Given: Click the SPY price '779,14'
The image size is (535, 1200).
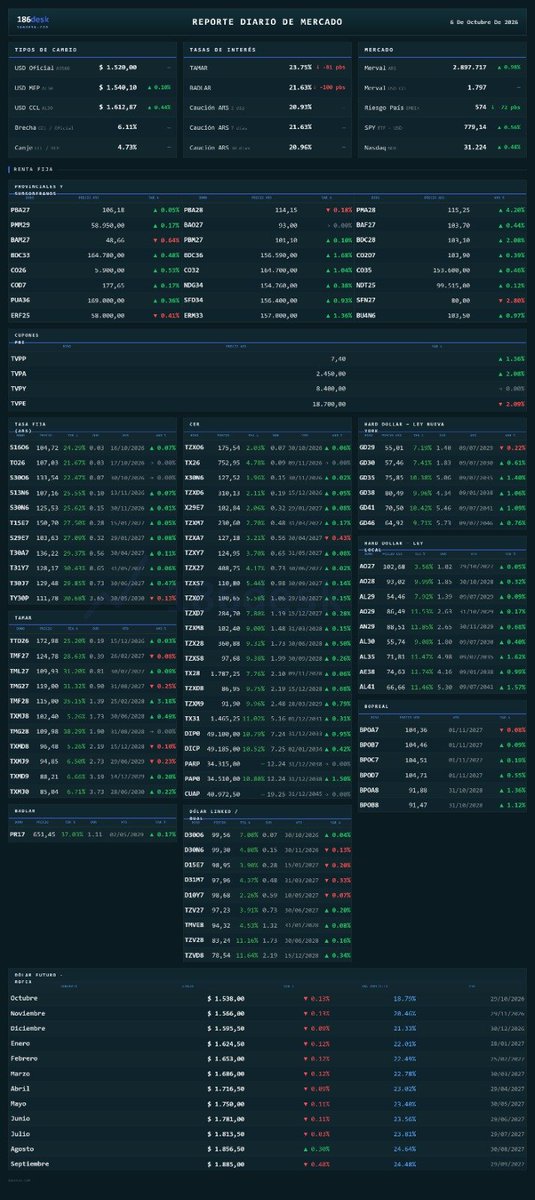Looking at the screenshot, I should pyautogui.click(x=475, y=127).
